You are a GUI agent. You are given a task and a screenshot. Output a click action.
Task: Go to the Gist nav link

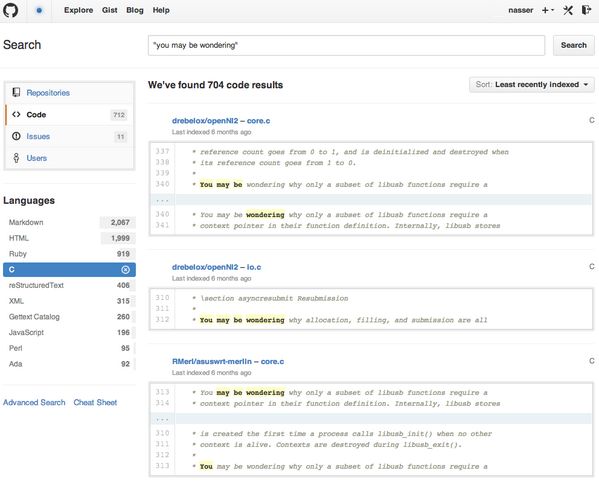pos(110,10)
